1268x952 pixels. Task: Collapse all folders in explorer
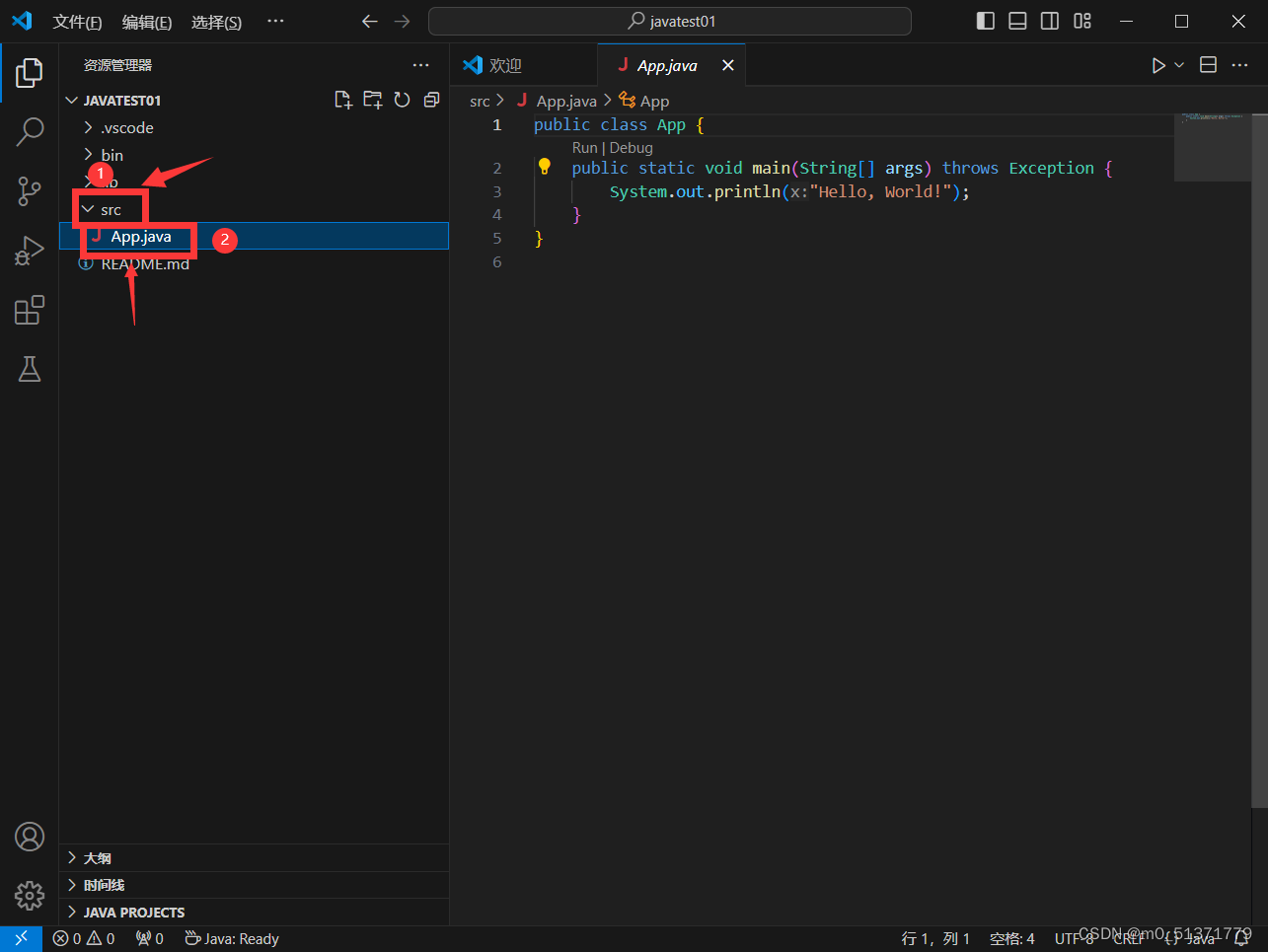[x=431, y=100]
